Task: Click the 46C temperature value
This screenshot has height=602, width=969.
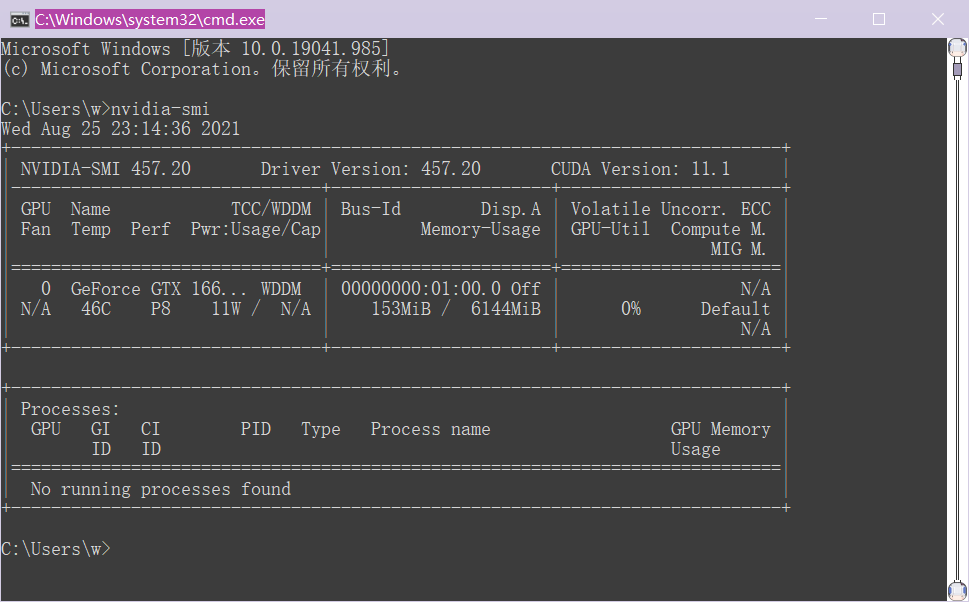Action: pyautogui.click(x=96, y=308)
